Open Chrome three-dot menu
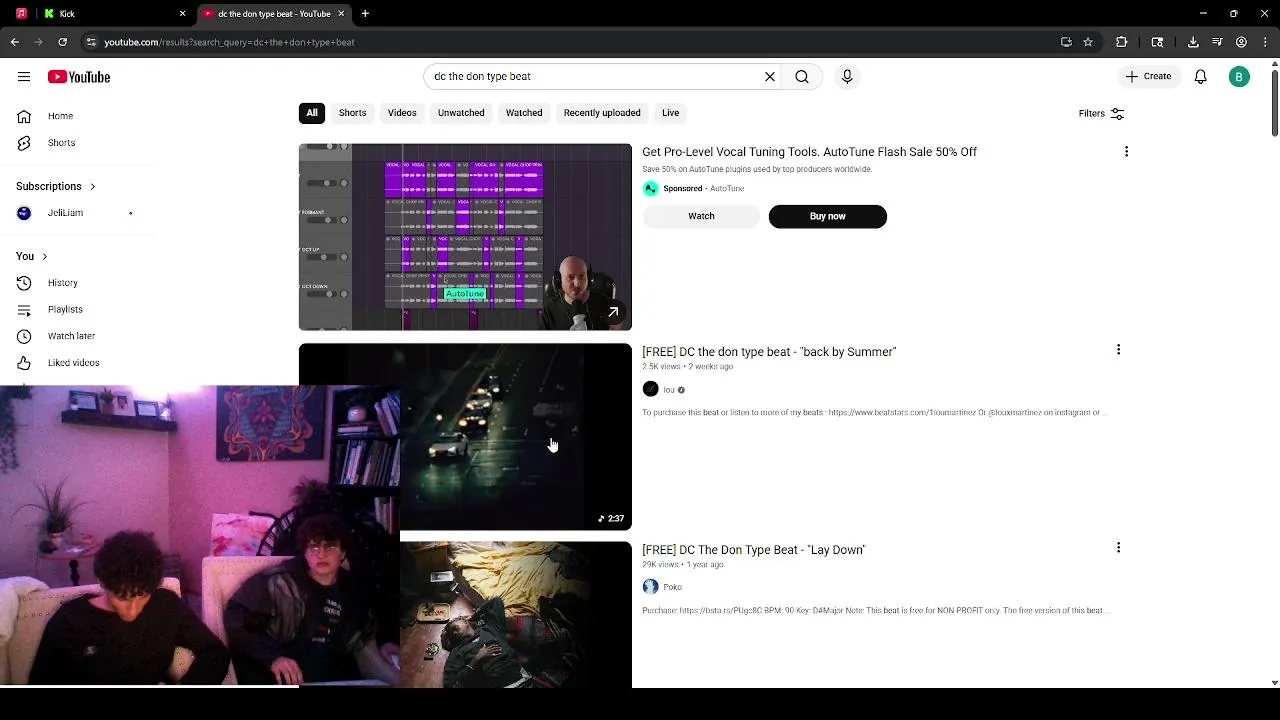This screenshot has height=720, width=1280. pos(1265,42)
